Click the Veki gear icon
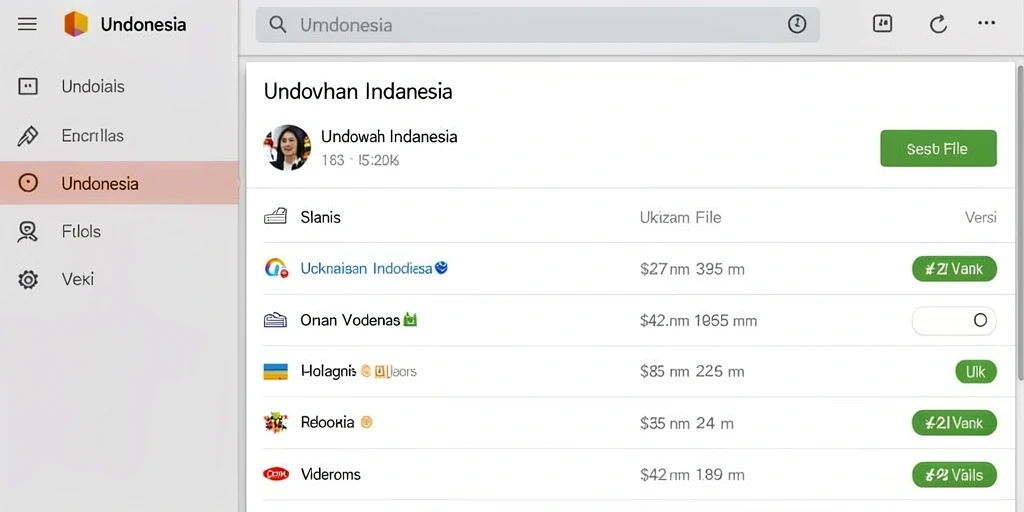 (x=27, y=280)
